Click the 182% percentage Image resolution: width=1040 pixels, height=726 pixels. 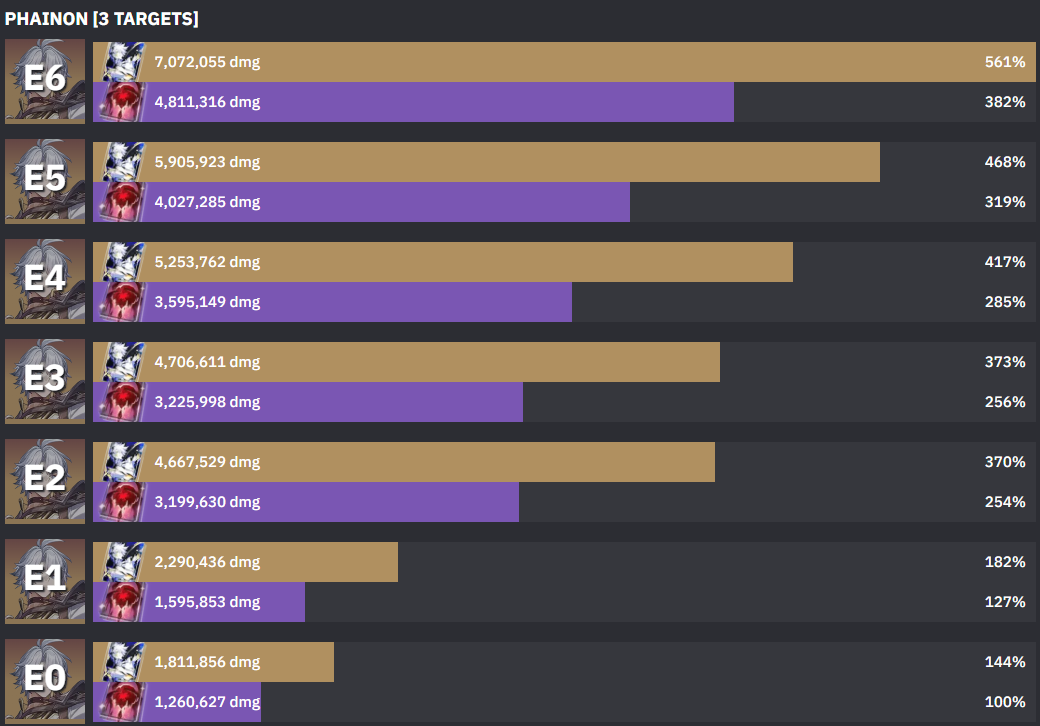point(1006,562)
